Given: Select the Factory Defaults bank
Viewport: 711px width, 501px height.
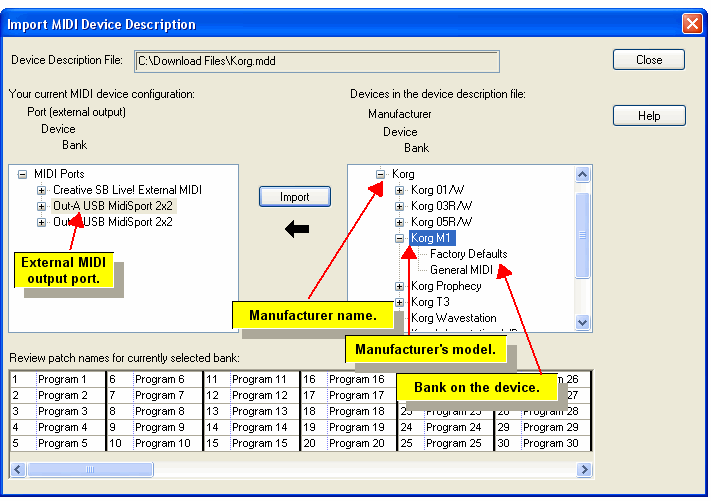Looking at the screenshot, I should pos(468,254).
